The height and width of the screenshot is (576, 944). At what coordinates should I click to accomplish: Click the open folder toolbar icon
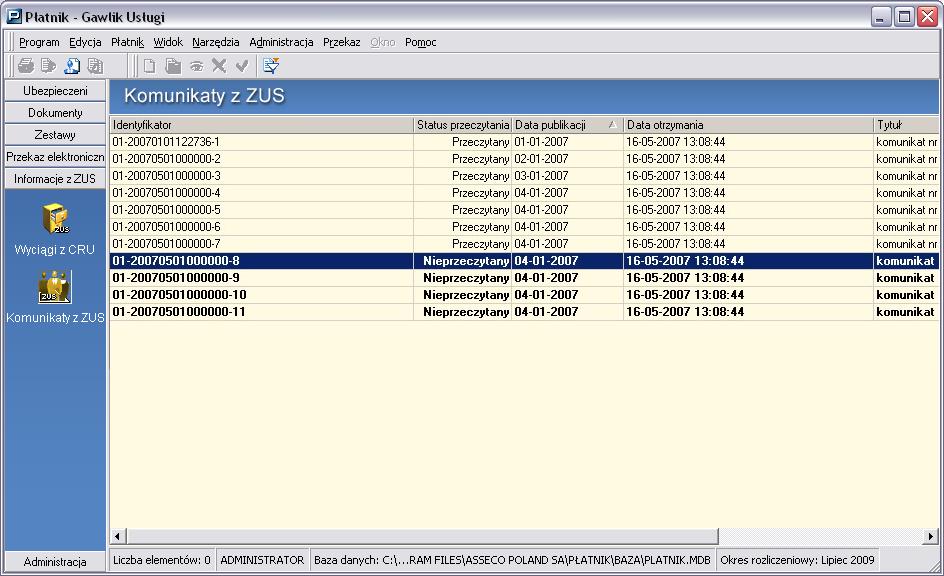pyautogui.click(x=173, y=66)
